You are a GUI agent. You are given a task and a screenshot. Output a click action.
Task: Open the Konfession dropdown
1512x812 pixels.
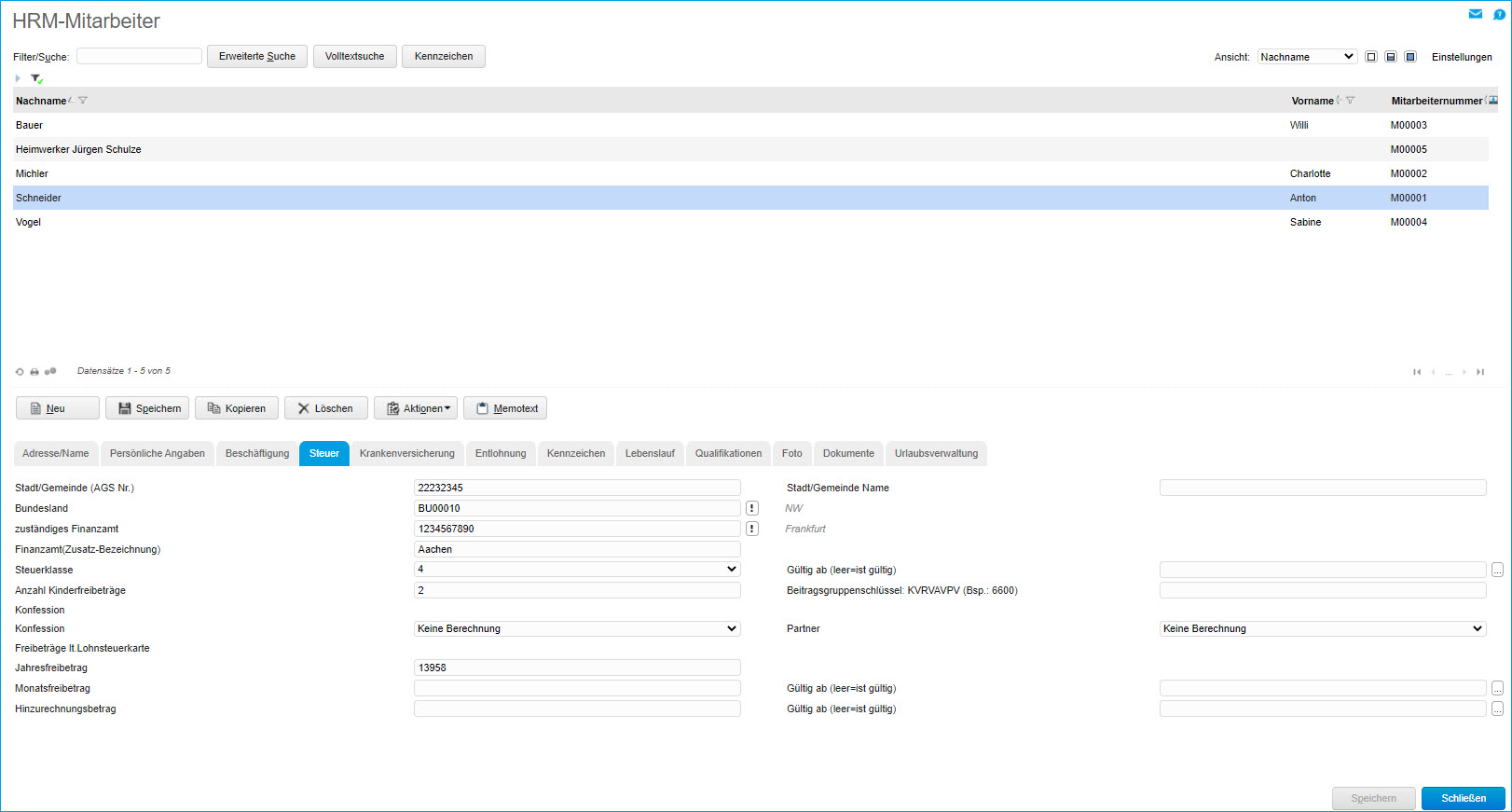[x=577, y=628]
